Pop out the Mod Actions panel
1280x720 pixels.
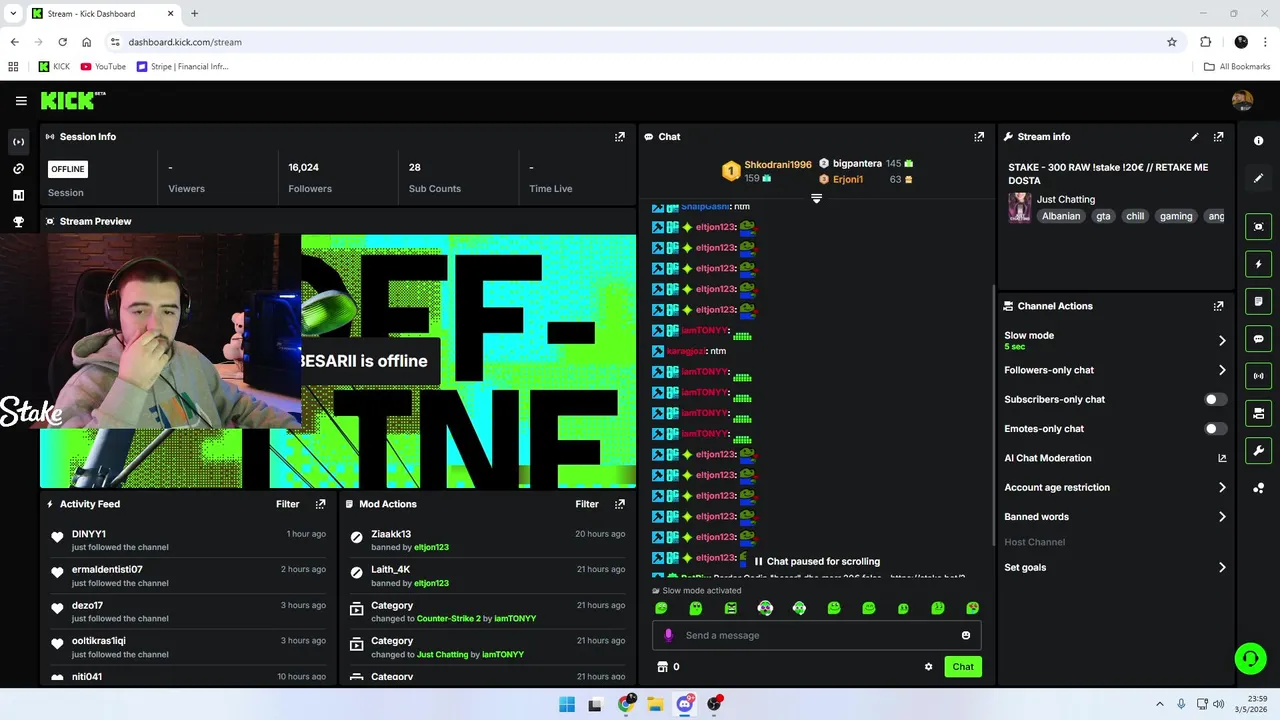(x=620, y=504)
